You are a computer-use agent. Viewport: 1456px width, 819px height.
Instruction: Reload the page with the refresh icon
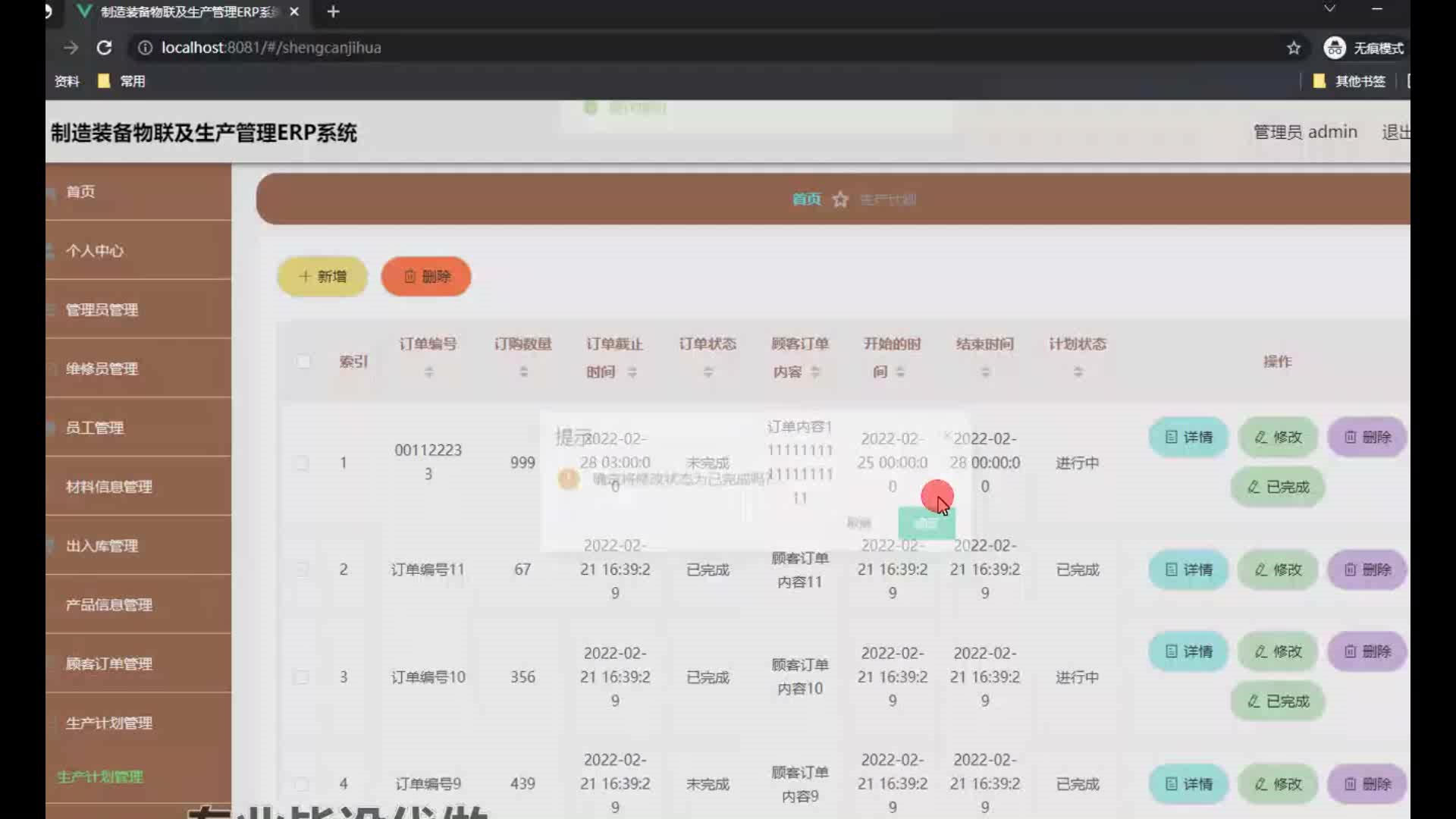pos(105,48)
